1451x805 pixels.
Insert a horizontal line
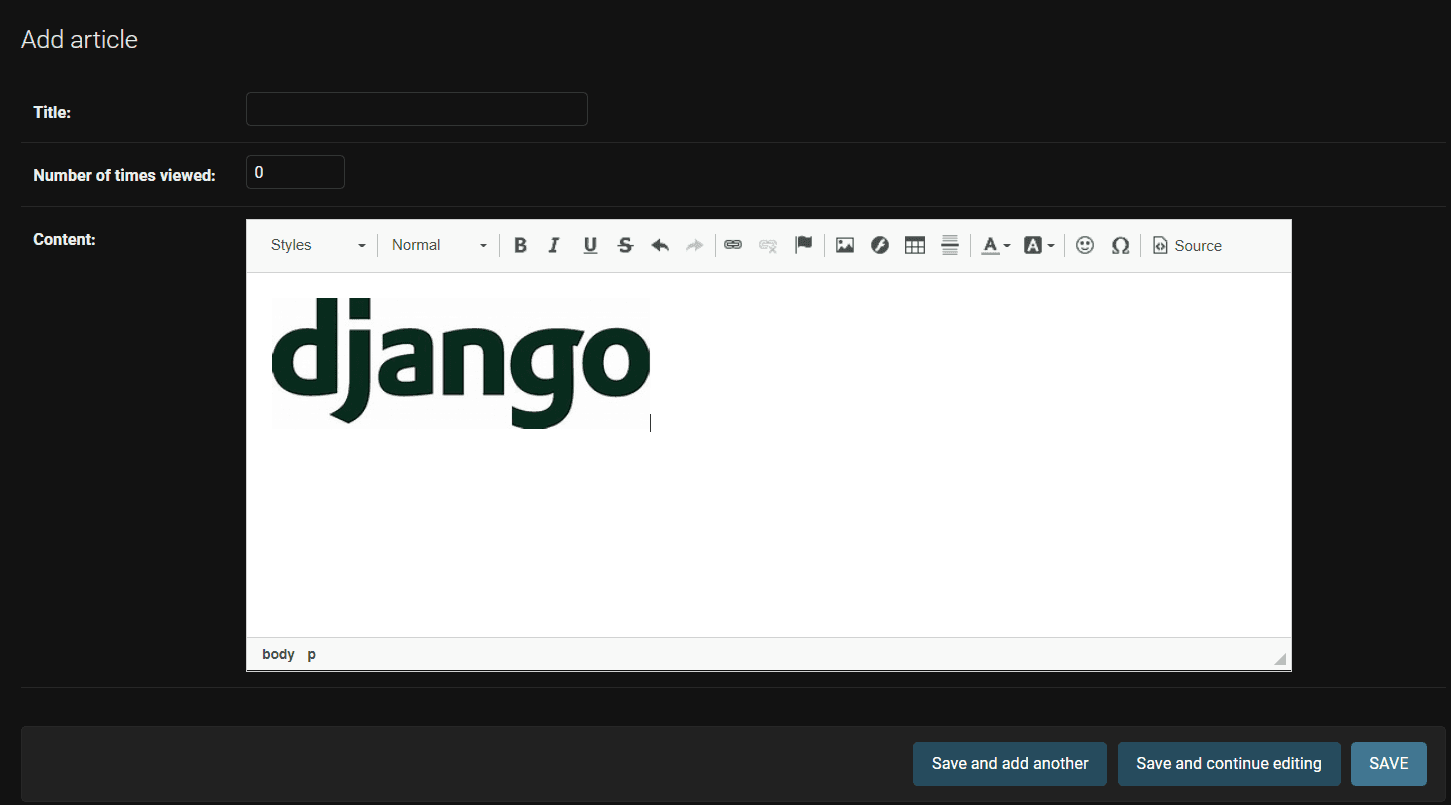[x=950, y=246]
